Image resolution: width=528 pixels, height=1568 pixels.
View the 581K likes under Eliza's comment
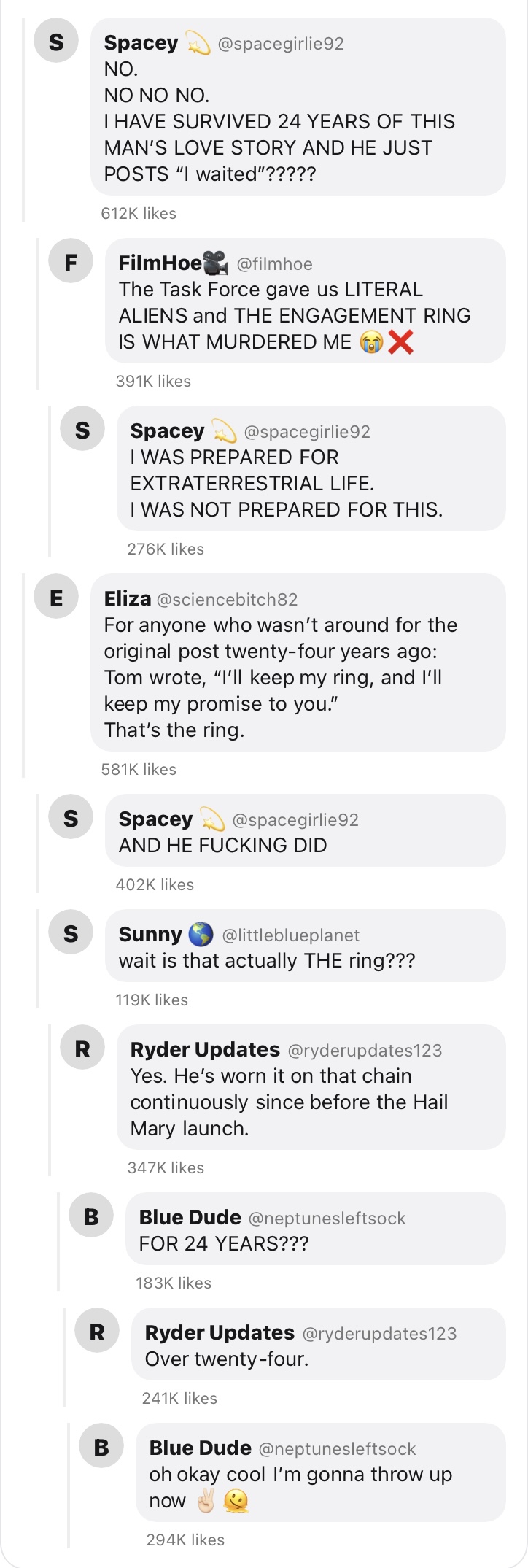click(x=139, y=770)
